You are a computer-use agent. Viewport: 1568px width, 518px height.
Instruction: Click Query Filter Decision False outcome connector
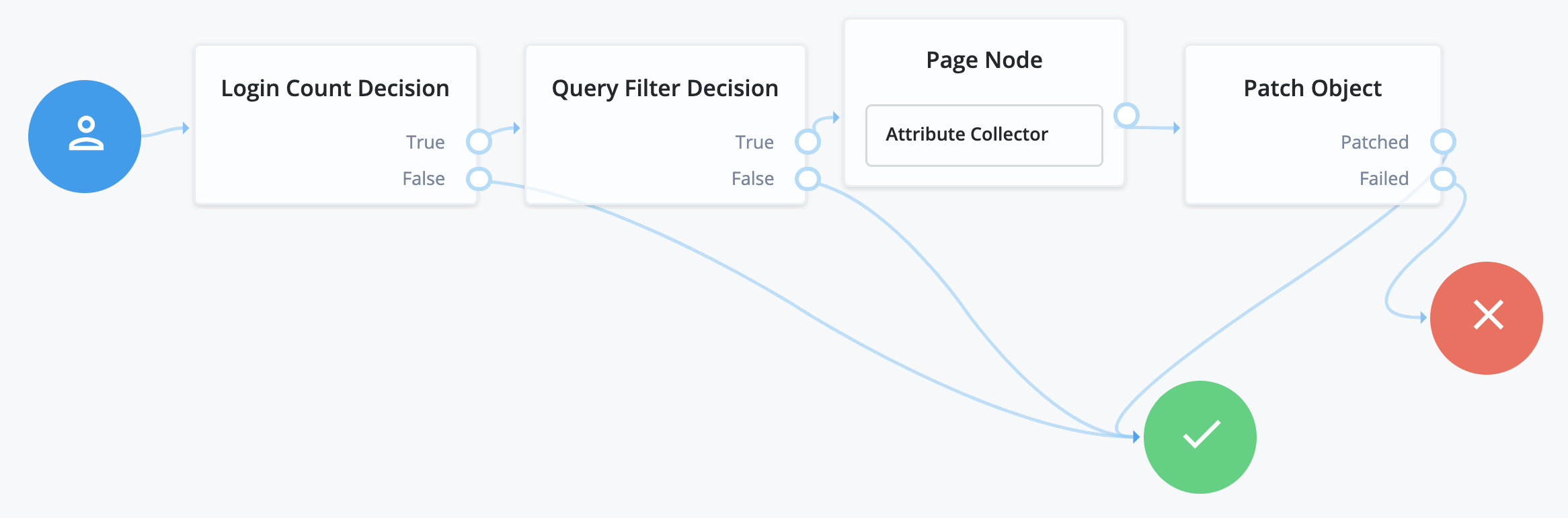[808, 178]
